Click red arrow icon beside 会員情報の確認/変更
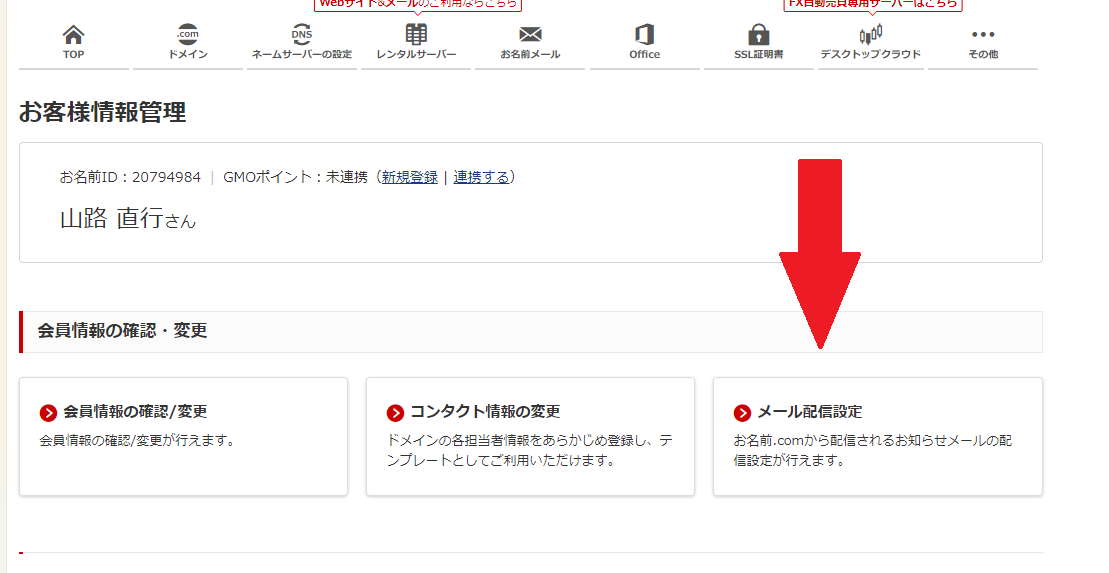Screen dimensions: 1109x573 click(48, 412)
